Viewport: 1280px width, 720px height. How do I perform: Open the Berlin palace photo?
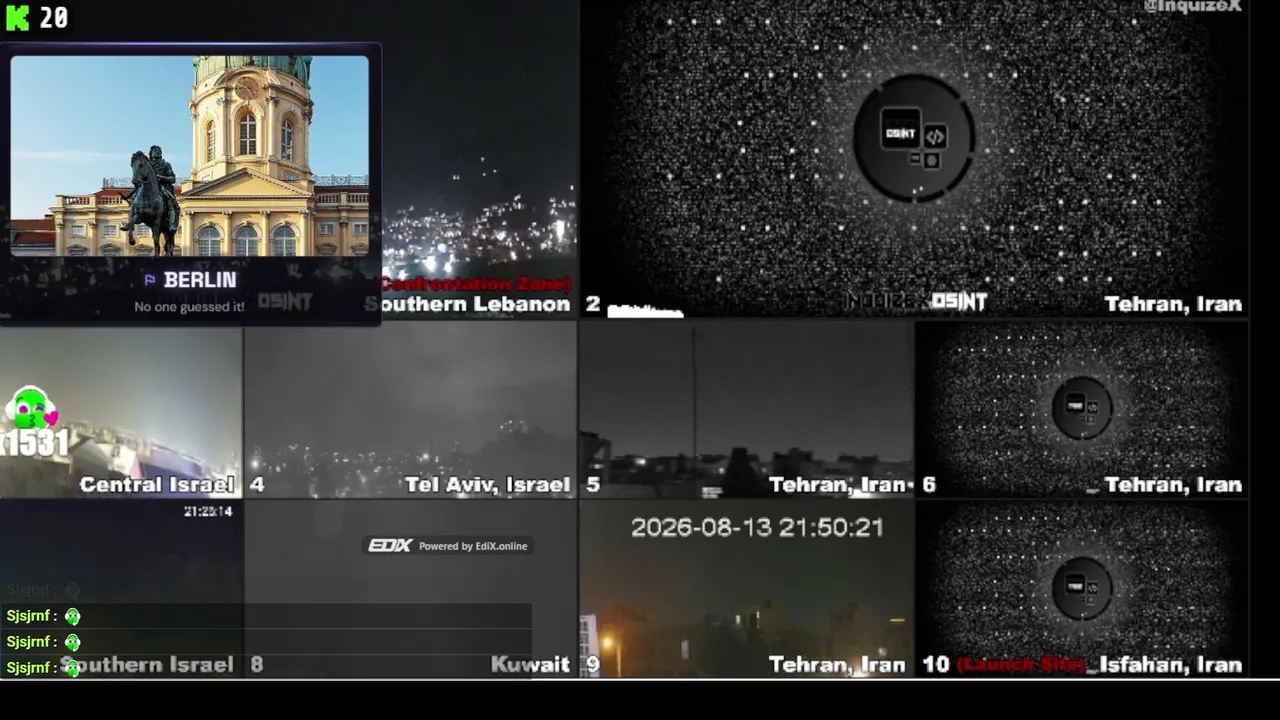coord(190,156)
